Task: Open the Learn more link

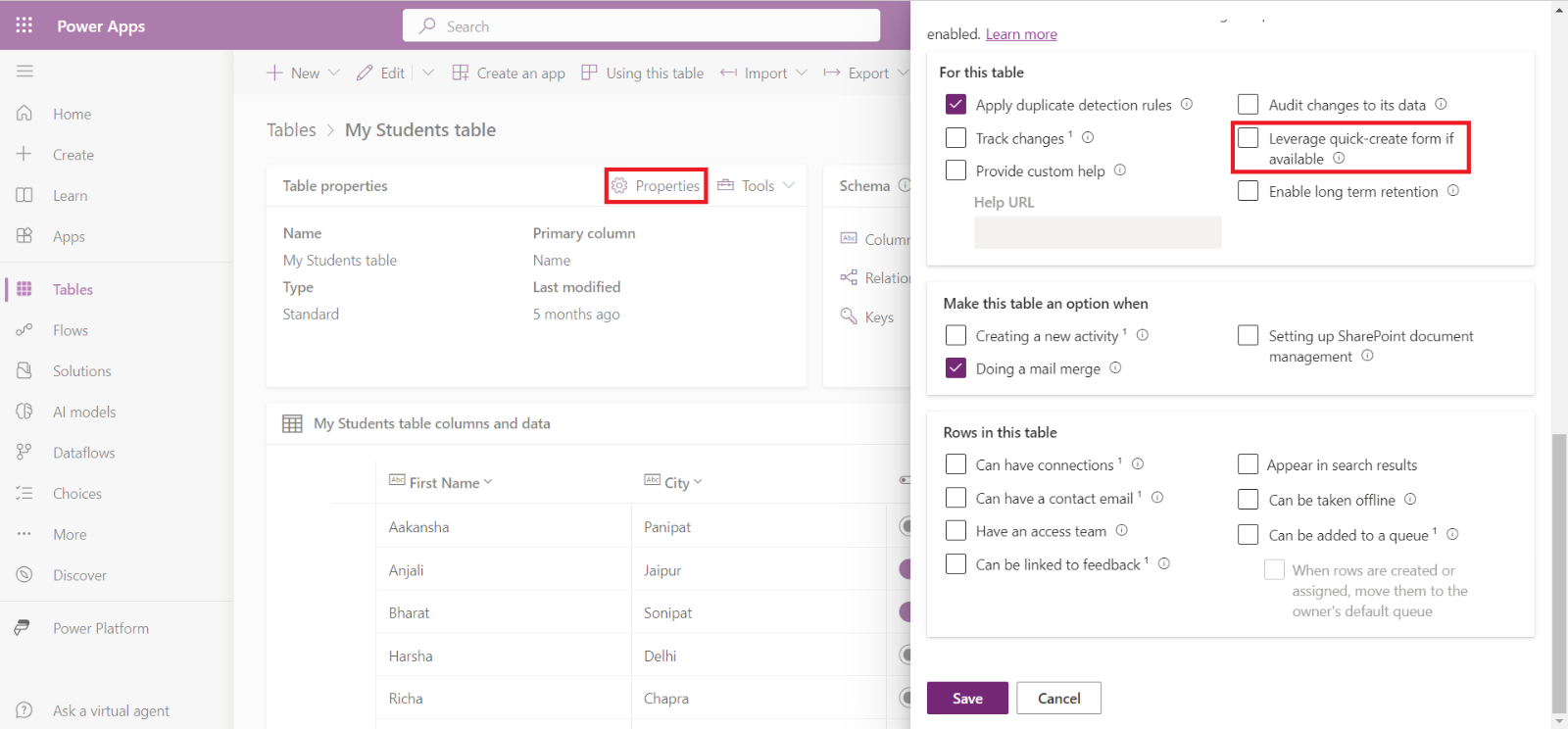Action: click(x=1021, y=34)
